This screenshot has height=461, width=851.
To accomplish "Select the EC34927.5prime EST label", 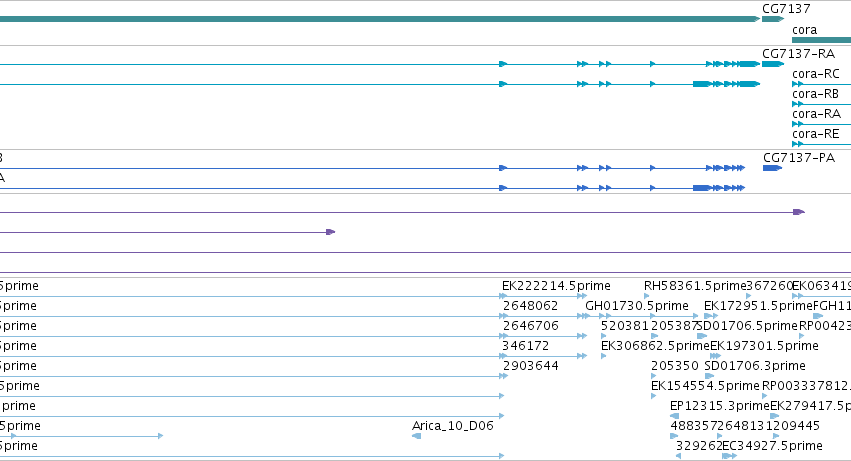I will 772,446.
